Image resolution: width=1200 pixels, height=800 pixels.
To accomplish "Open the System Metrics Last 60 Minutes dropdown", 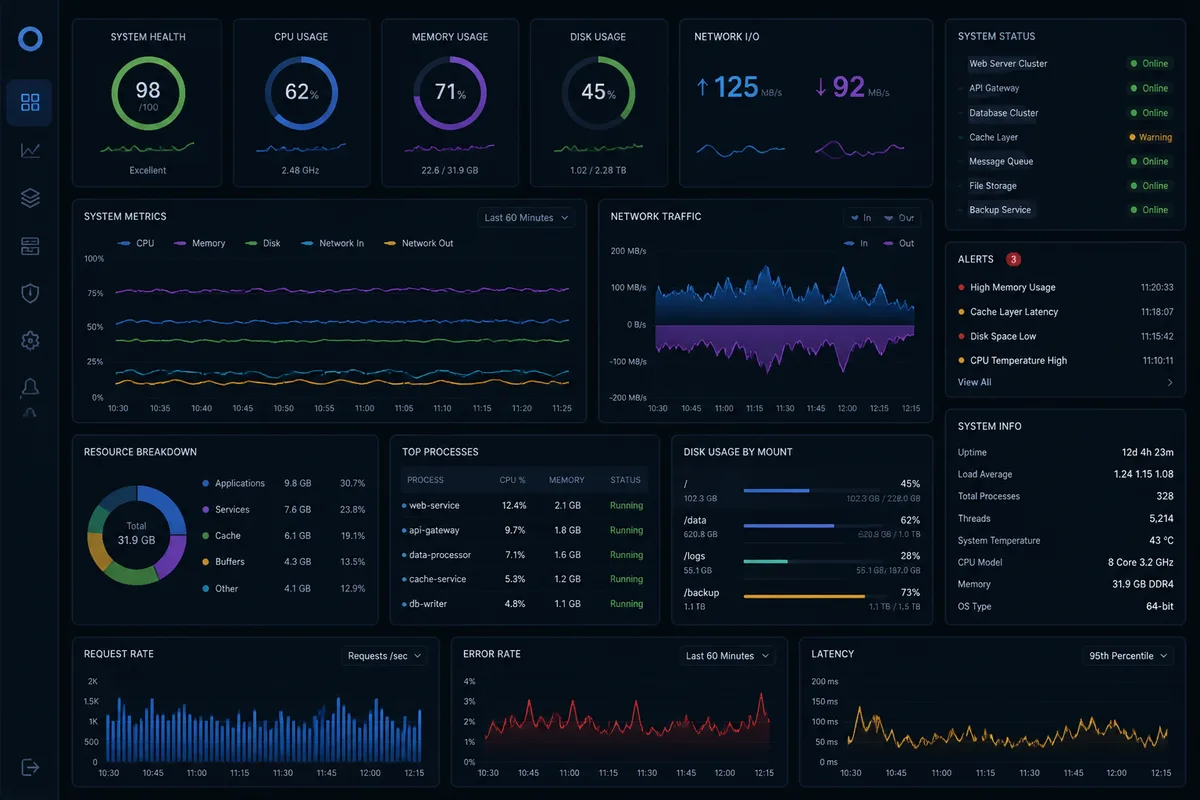I will tap(526, 217).
